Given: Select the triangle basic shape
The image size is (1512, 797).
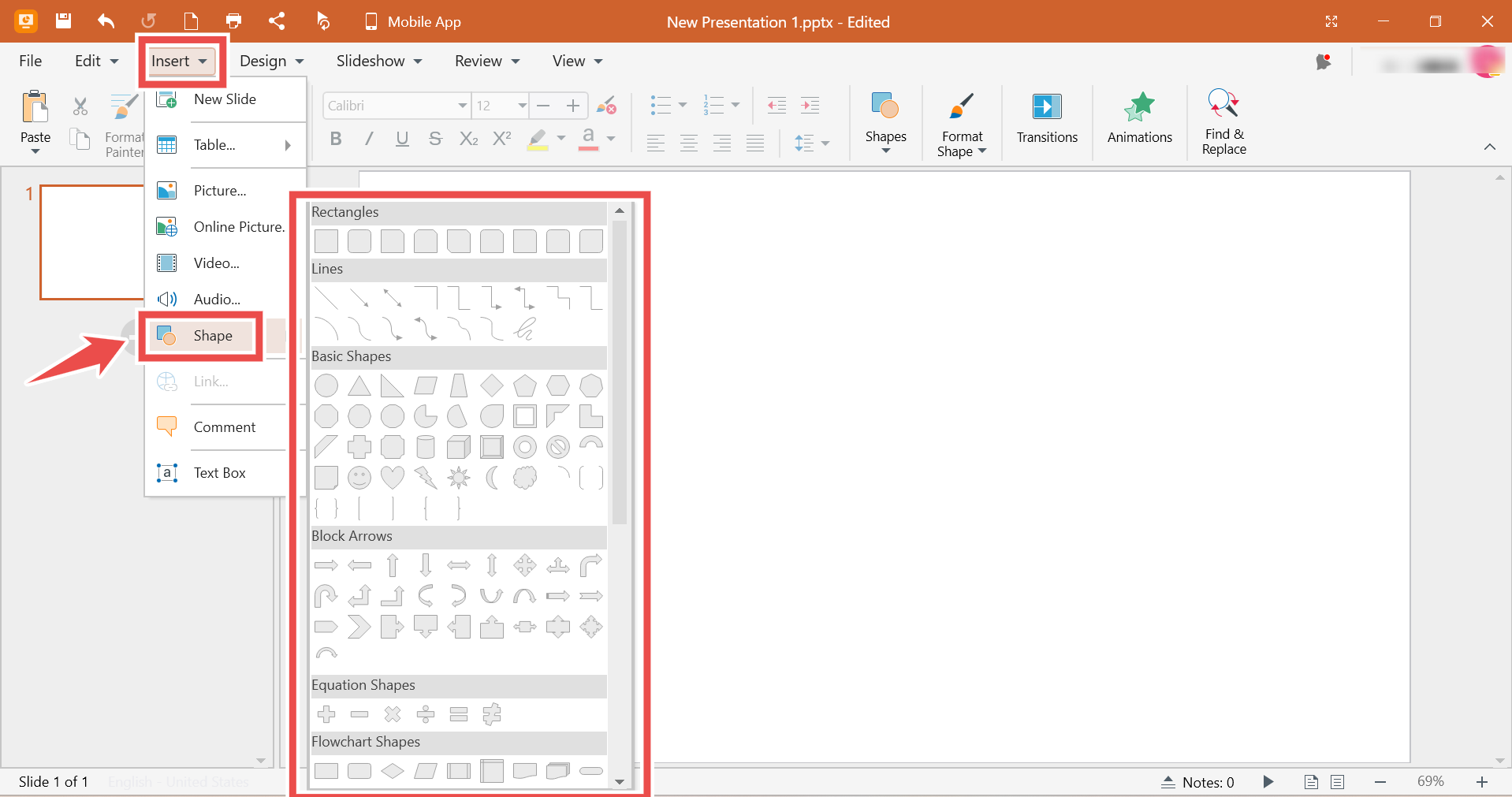Looking at the screenshot, I should click(359, 385).
